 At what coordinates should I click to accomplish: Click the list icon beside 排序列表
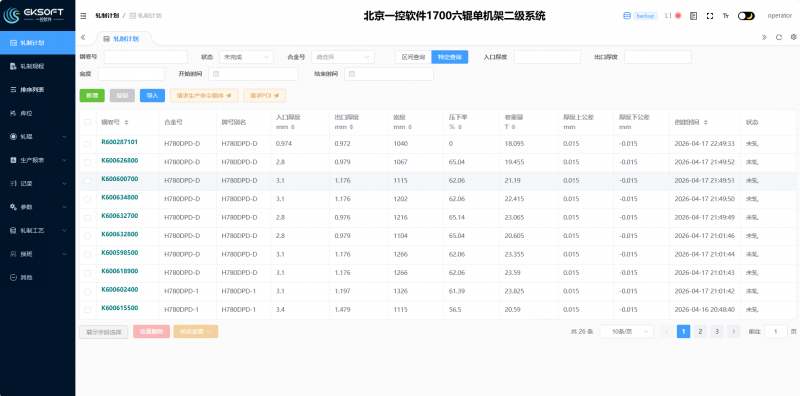coord(13,89)
